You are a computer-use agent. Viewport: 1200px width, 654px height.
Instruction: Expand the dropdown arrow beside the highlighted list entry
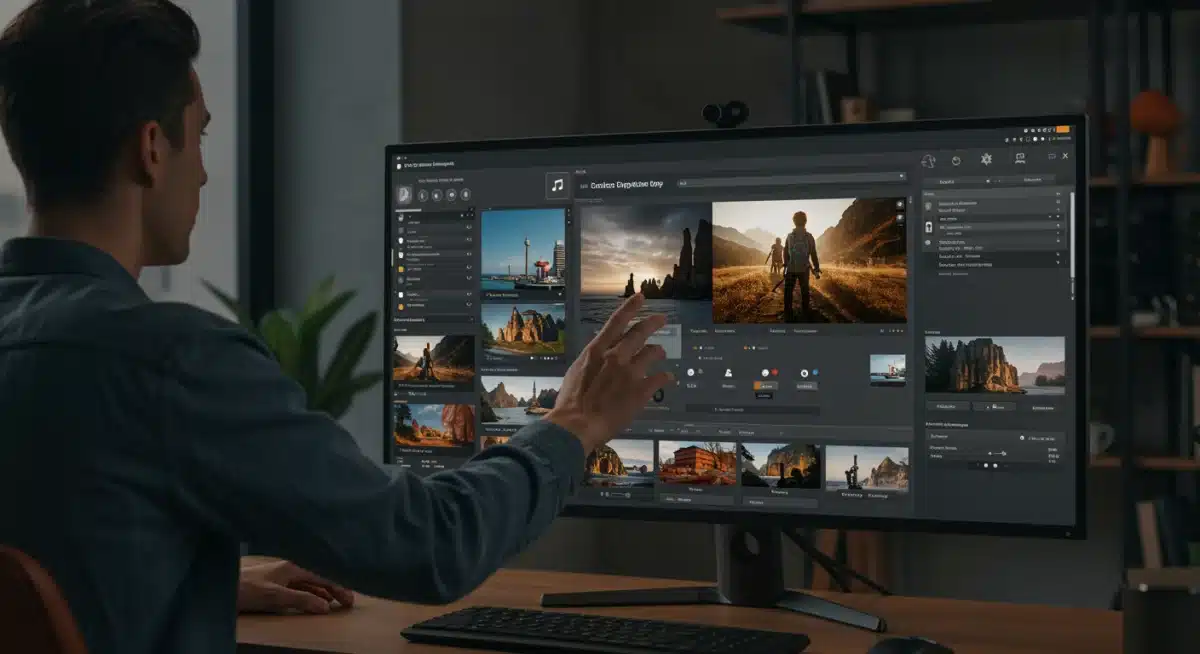click(1050, 217)
